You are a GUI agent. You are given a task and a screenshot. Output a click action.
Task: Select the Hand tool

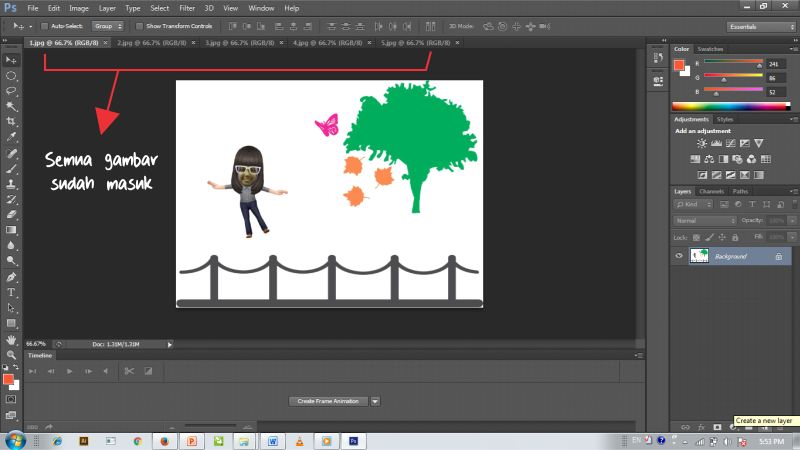11,340
